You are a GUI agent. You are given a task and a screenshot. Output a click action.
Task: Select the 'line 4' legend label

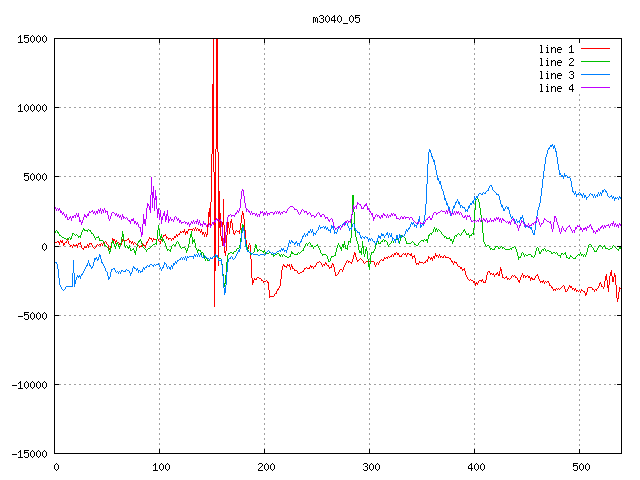pyautogui.click(x=557, y=88)
